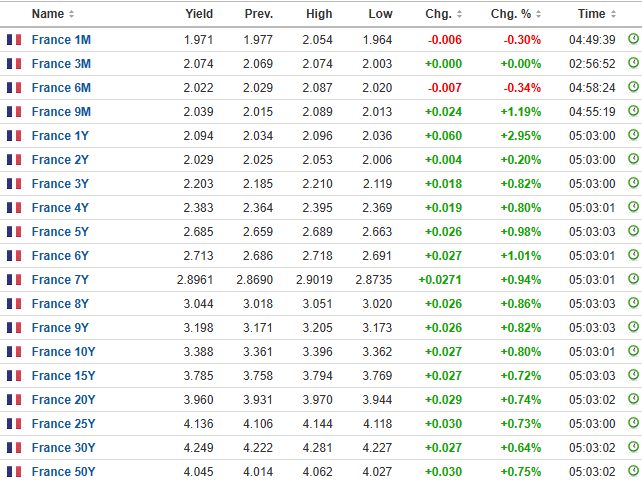Screen dimensions: 642x480
Task: Open the France 6M bond link
Action: point(61,87)
